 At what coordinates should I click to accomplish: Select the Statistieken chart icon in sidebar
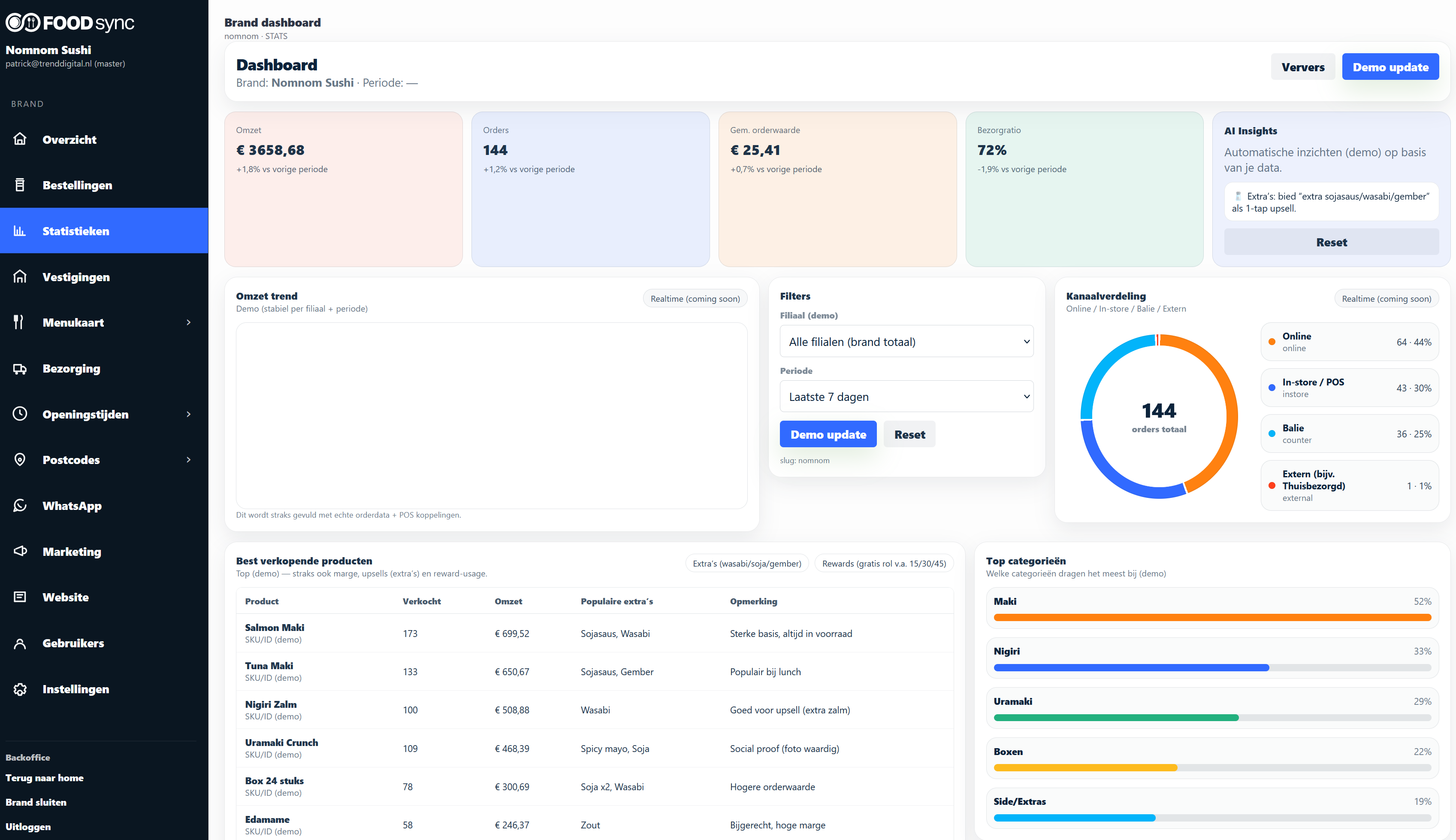pyautogui.click(x=20, y=231)
